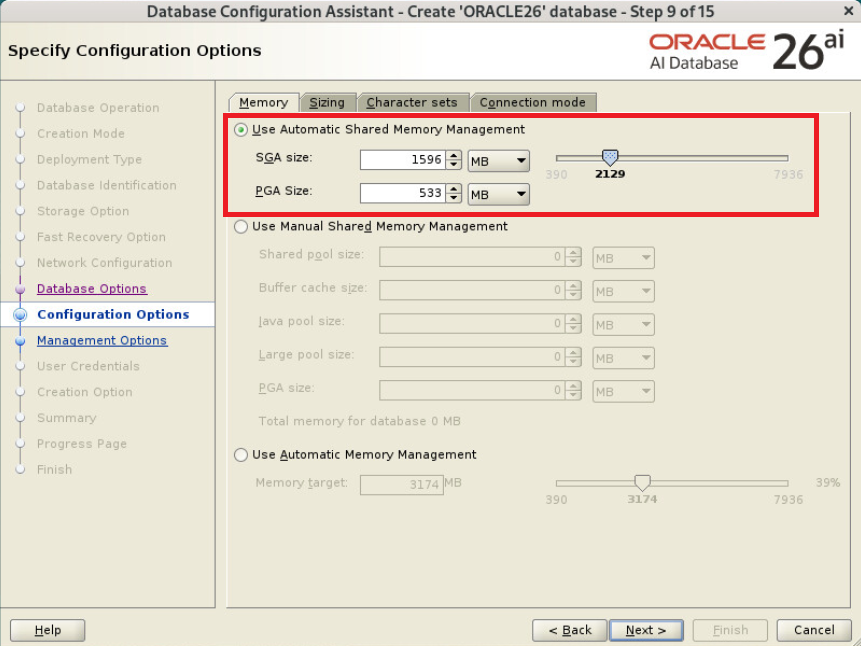The width and height of the screenshot is (861, 646).
Task: Select Use Automatic Memory Management radio
Action: pos(241,455)
